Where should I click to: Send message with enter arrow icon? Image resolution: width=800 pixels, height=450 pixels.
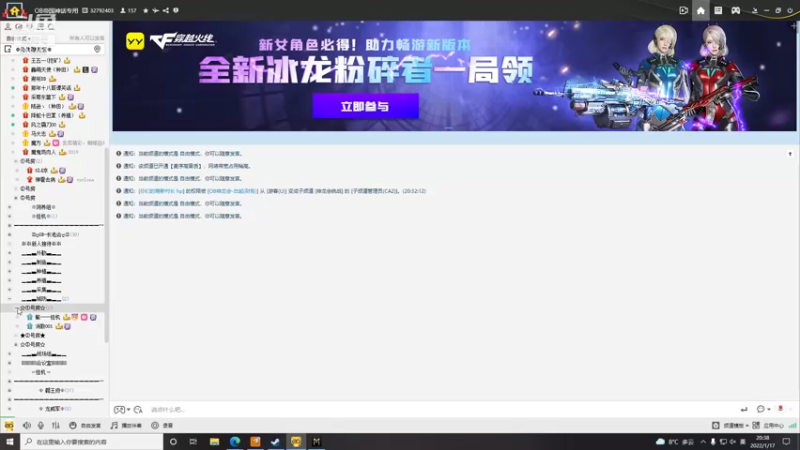tap(744, 409)
